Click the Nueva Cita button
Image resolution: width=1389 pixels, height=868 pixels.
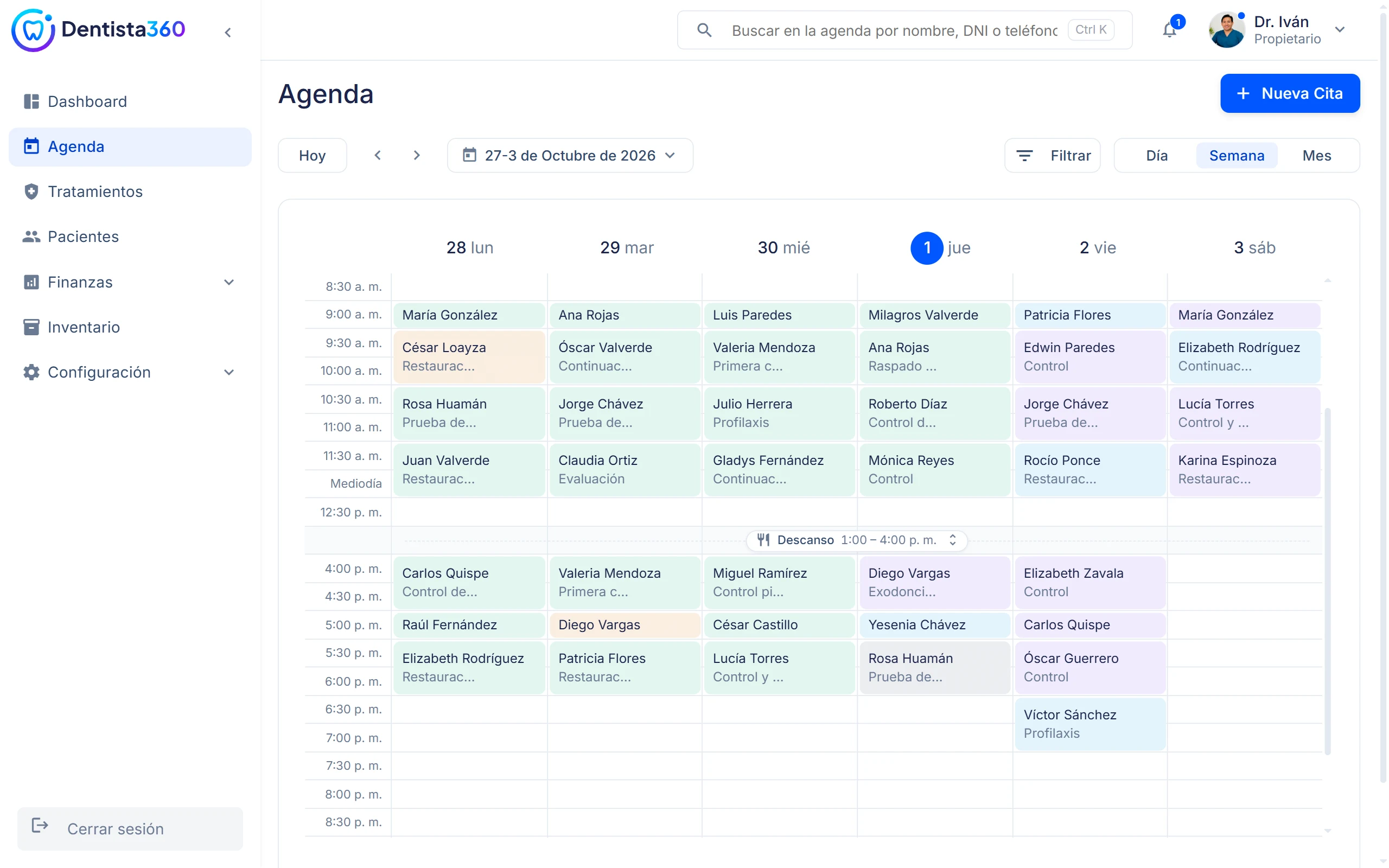tap(1290, 93)
